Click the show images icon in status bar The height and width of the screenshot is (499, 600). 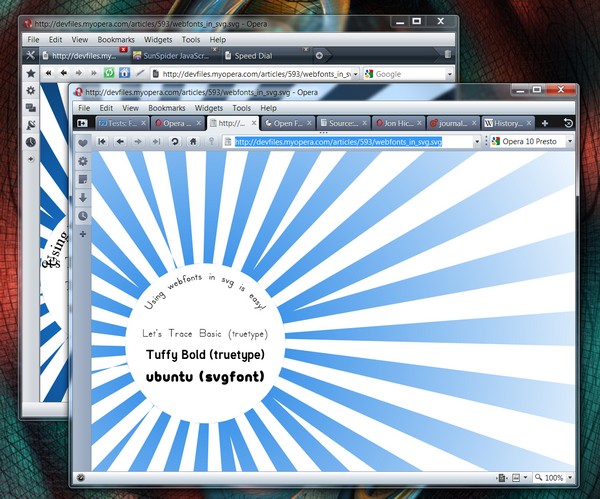point(516,478)
